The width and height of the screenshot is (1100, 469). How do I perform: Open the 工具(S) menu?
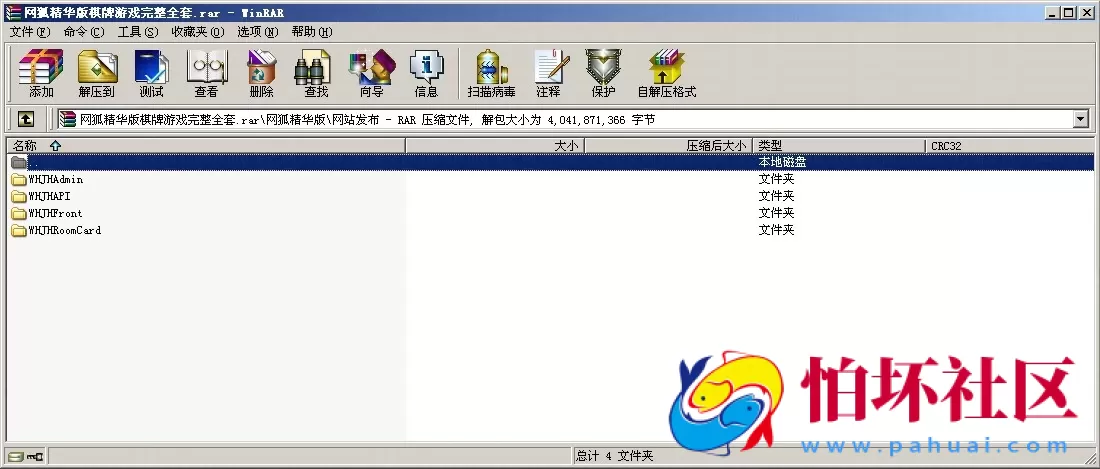[x=138, y=32]
